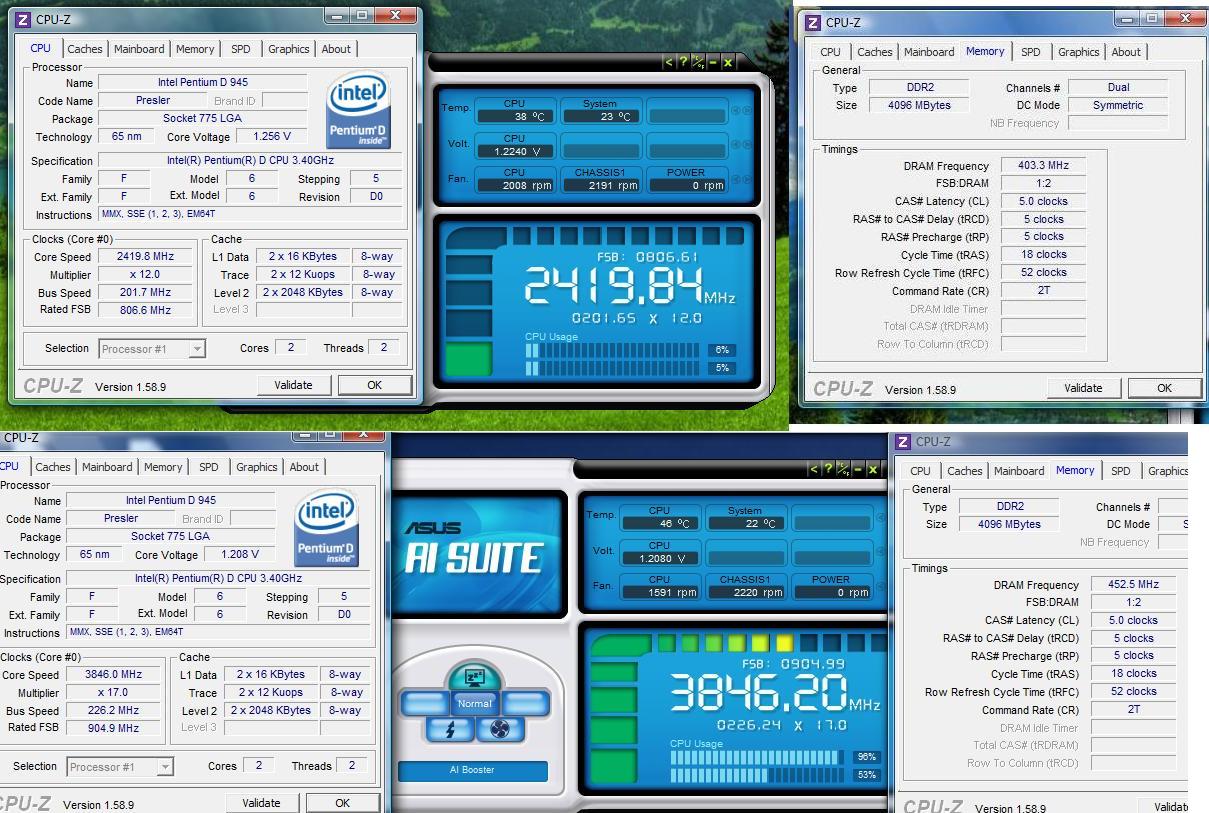Click the AI Booster button in AI Suite
Viewport: 1209px width, 813px height.
473,771
